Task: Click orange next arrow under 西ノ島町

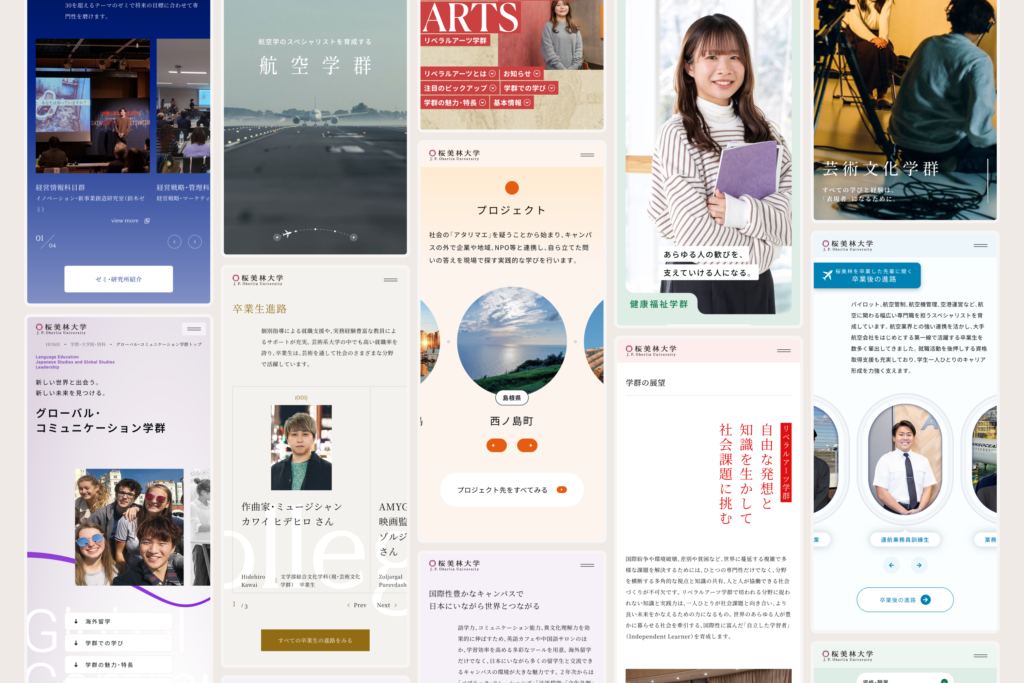Action: tap(527, 445)
